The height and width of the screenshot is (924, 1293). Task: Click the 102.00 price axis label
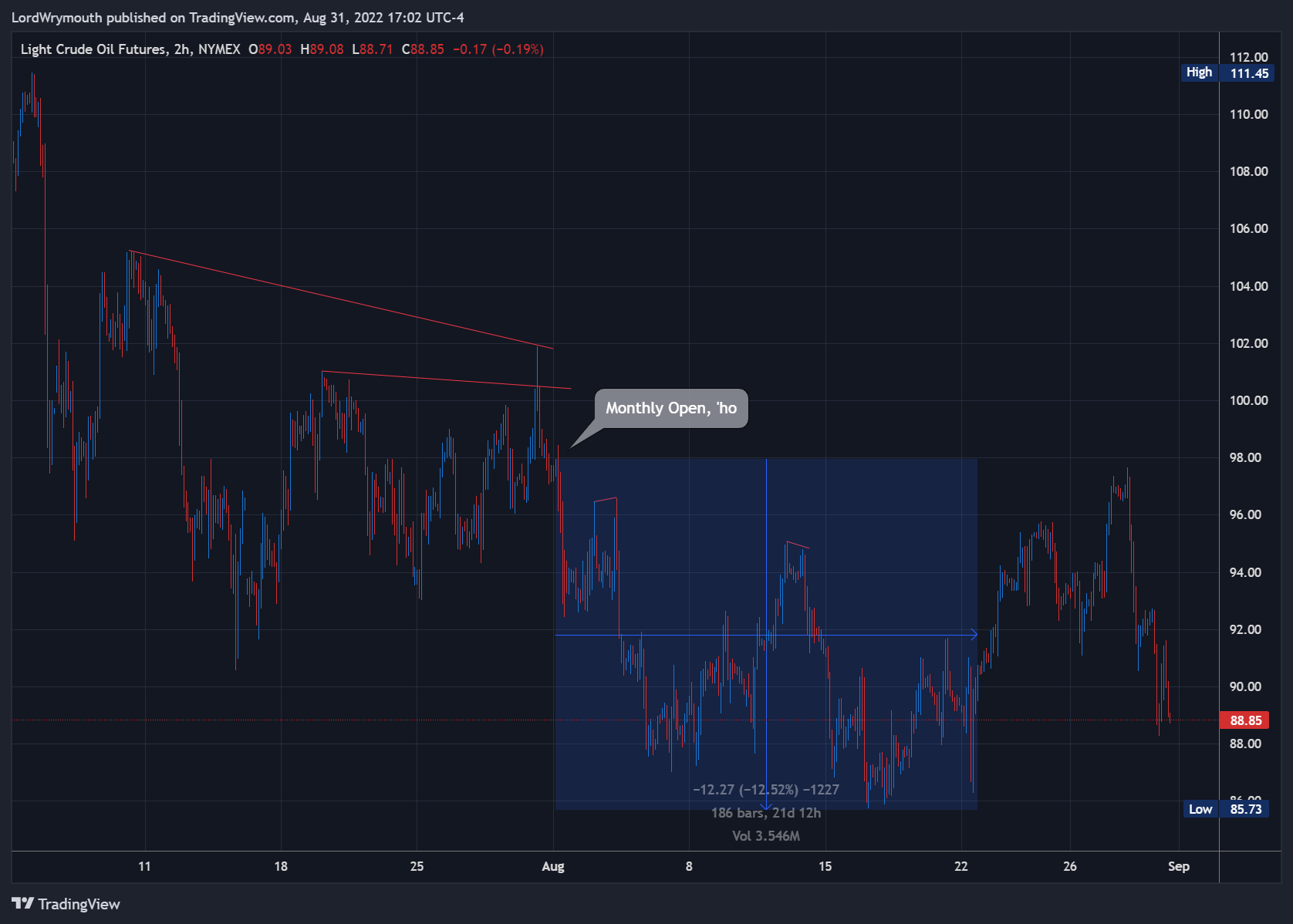[x=1248, y=343]
